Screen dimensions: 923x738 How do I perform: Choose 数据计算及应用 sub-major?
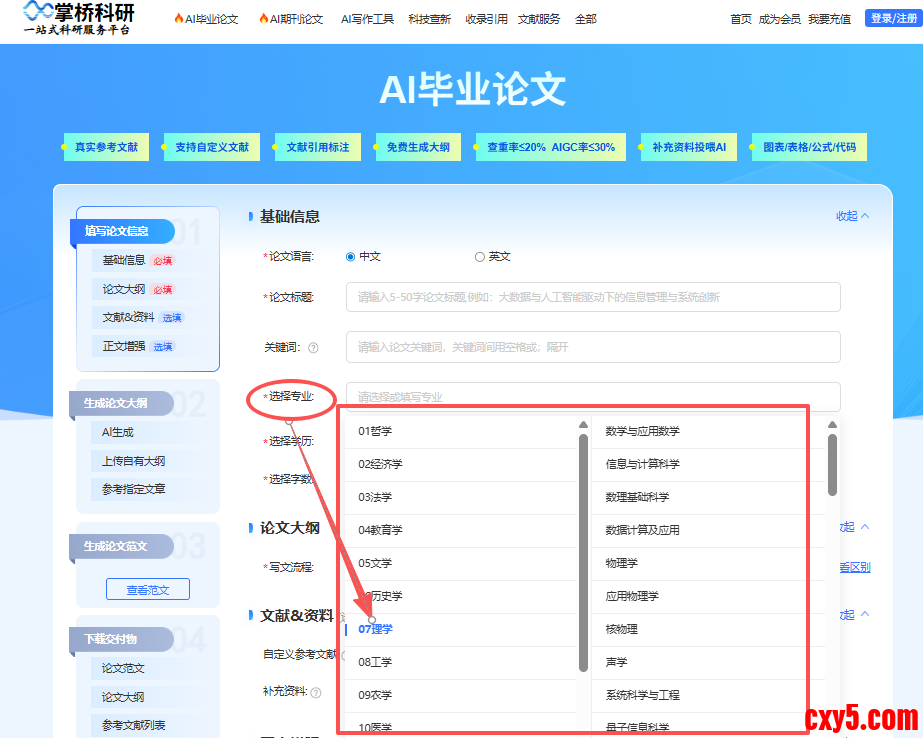click(708, 530)
